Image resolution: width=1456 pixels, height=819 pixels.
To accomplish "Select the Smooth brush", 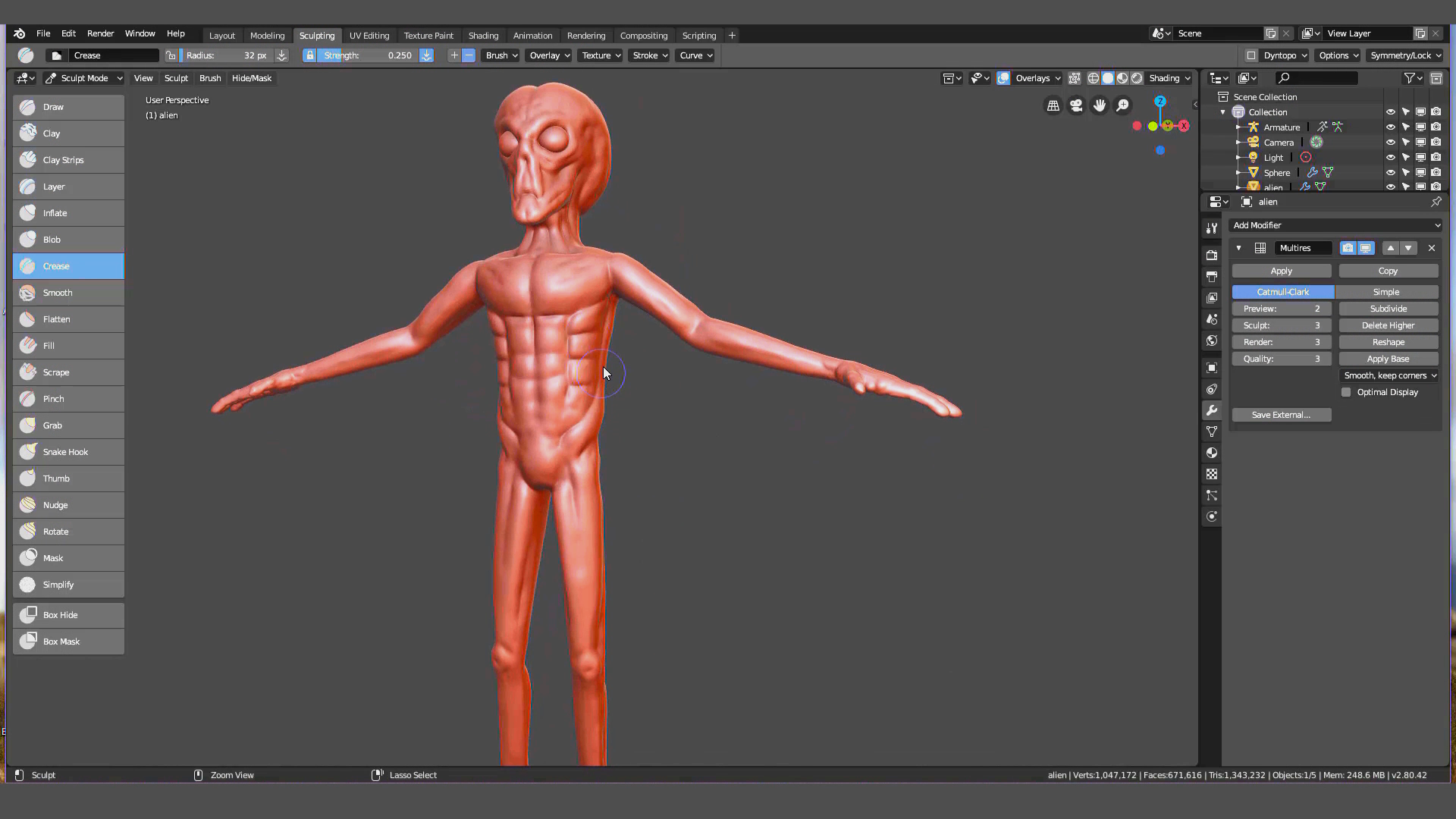I will pyautogui.click(x=68, y=293).
